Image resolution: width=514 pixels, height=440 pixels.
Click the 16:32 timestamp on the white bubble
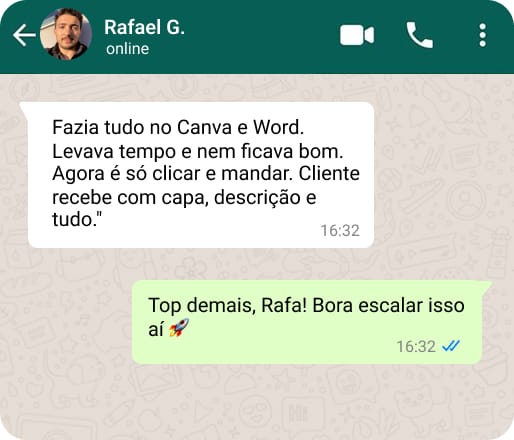[x=340, y=231]
